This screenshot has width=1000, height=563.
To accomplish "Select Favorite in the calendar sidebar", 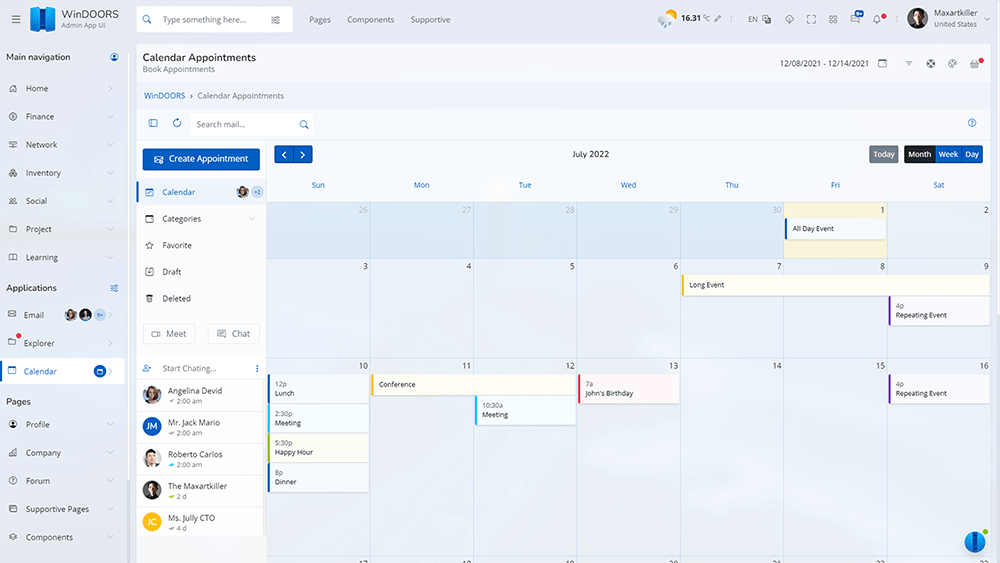I will click(x=177, y=245).
